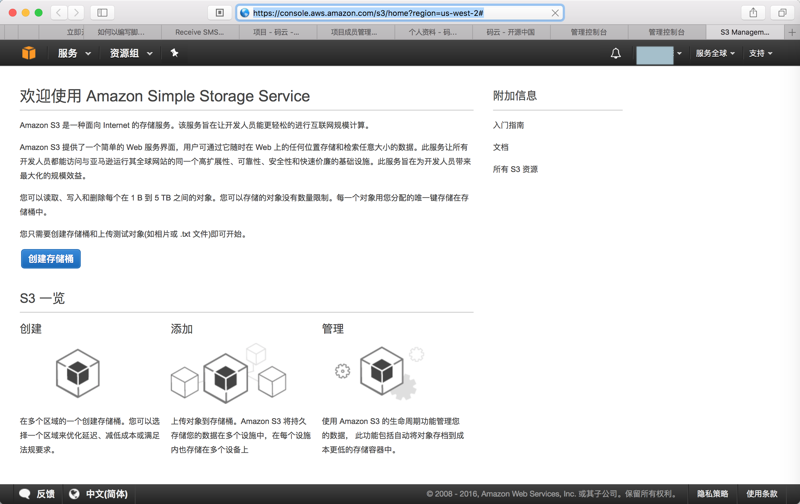Click the Reader view icon beside address bar
The height and width of the screenshot is (504, 800).
(x=220, y=13)
